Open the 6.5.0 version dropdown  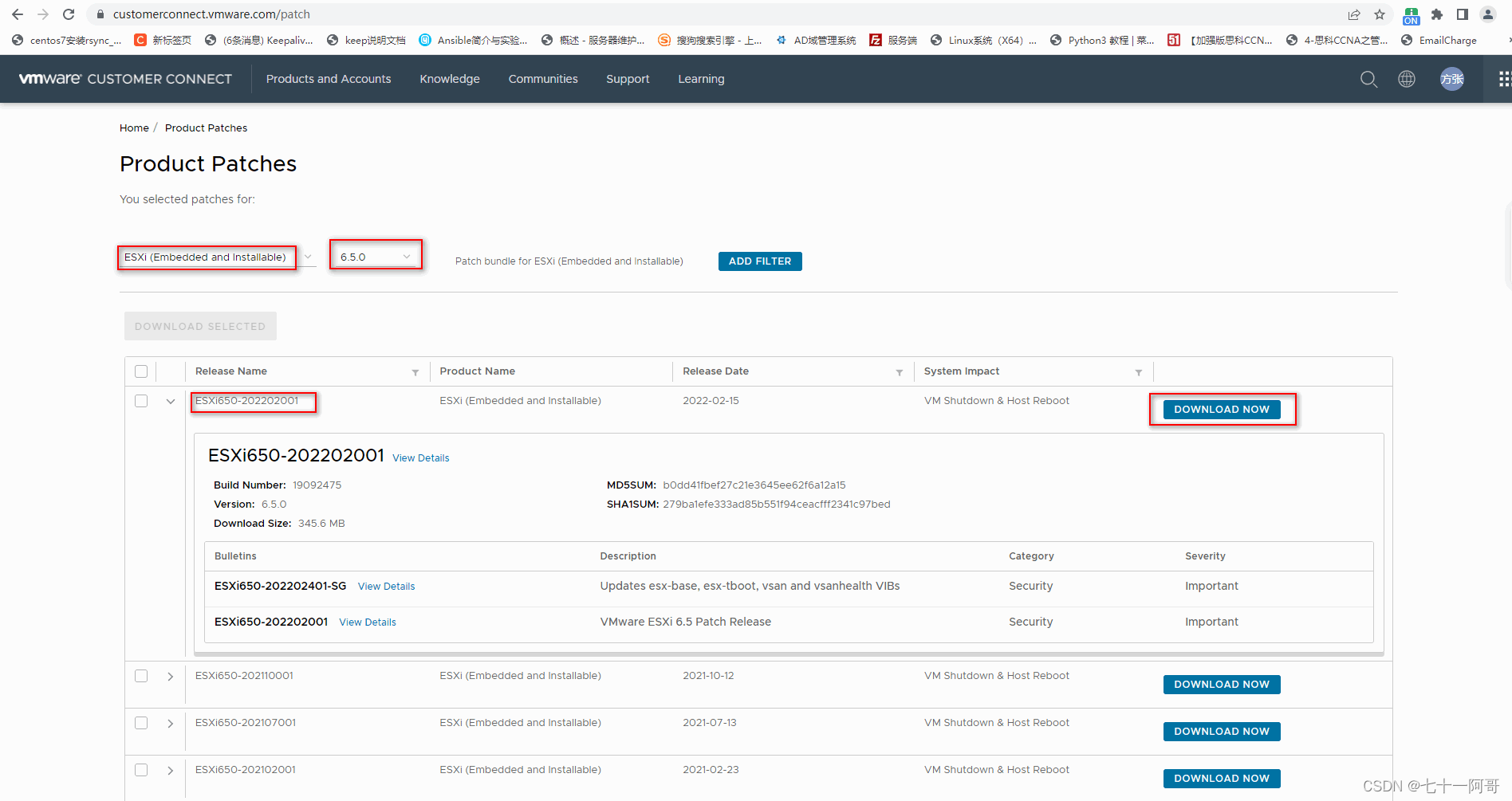(376, 257)
